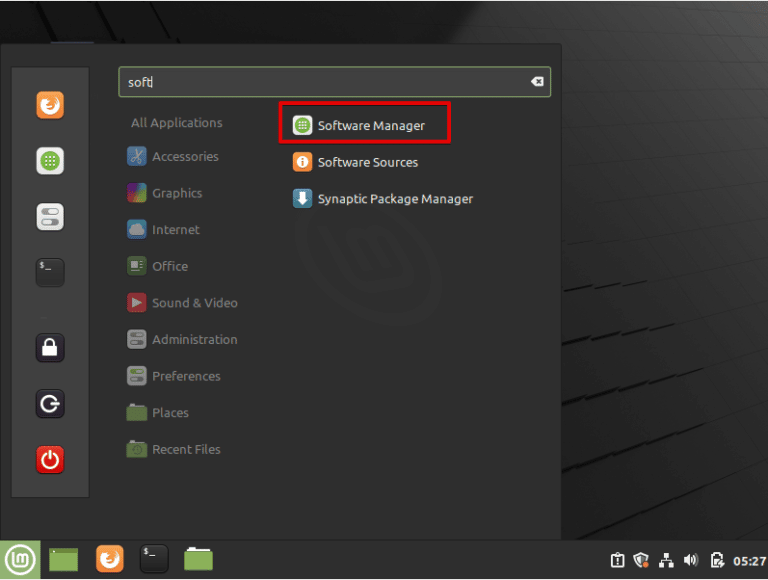Image resolution: width=768 pixels, height=580 pixels.
Task: Open Software Sources search result
Action: [x=367, y=162]
